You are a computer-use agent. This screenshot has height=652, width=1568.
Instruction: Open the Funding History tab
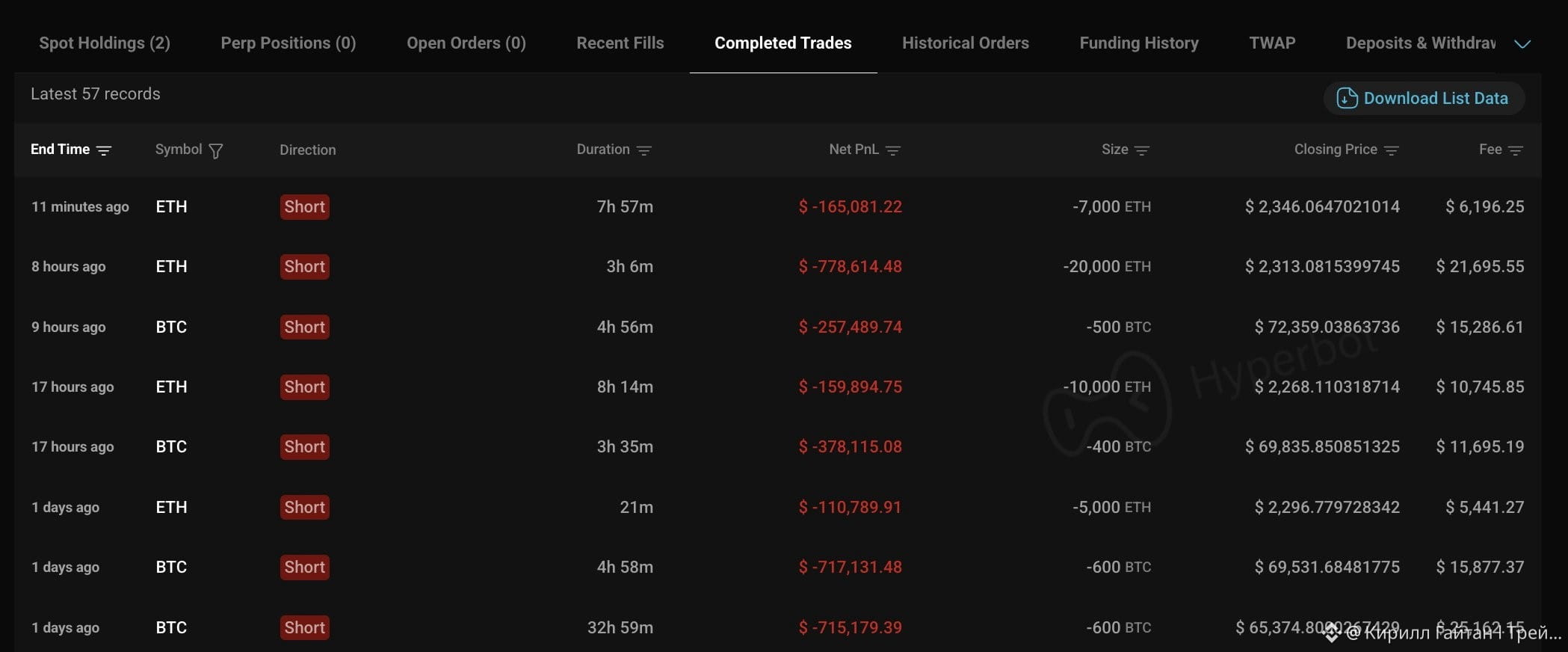coord(1139,43)
